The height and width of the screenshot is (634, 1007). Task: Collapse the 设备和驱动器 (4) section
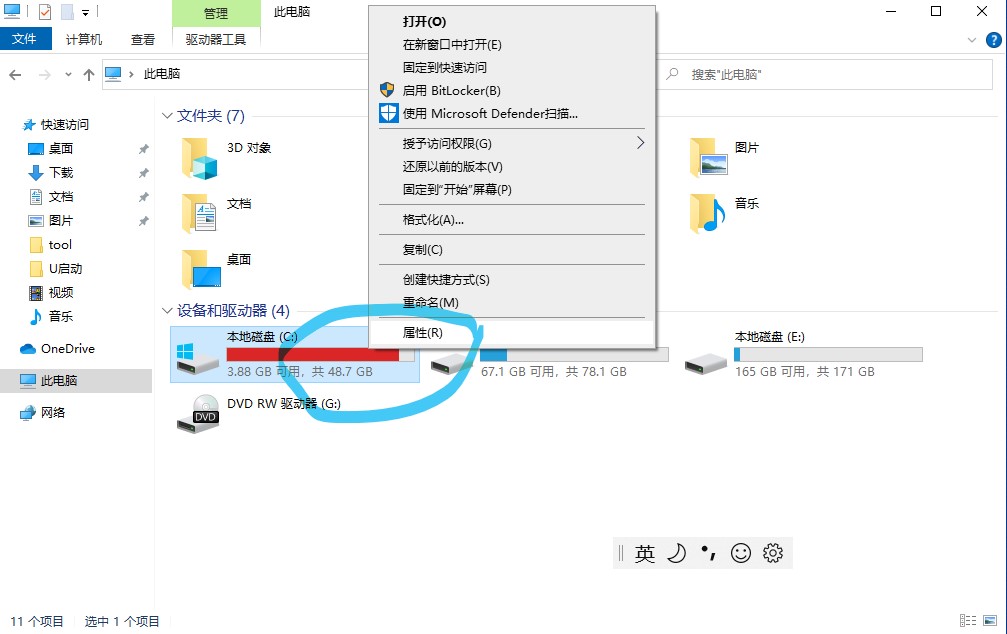(166, 311)
